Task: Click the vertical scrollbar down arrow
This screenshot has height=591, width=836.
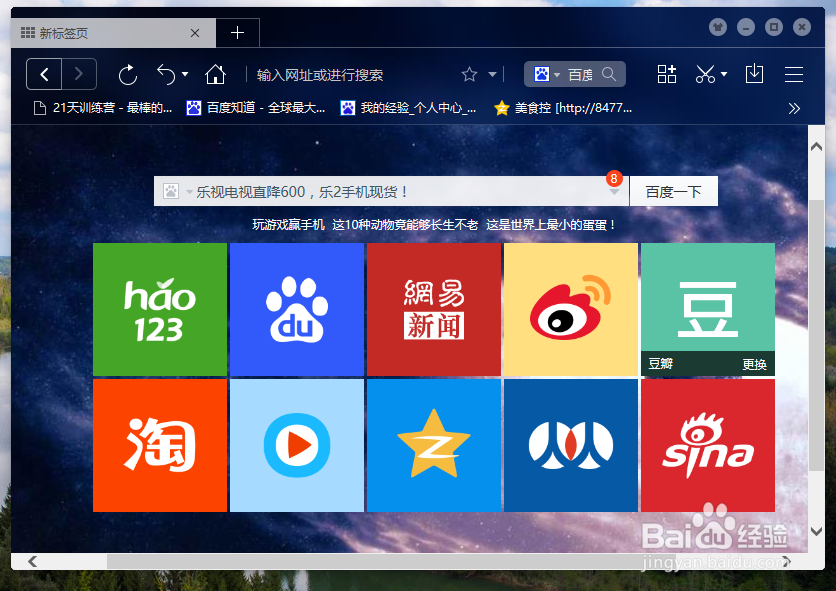Action: point(816,531)
